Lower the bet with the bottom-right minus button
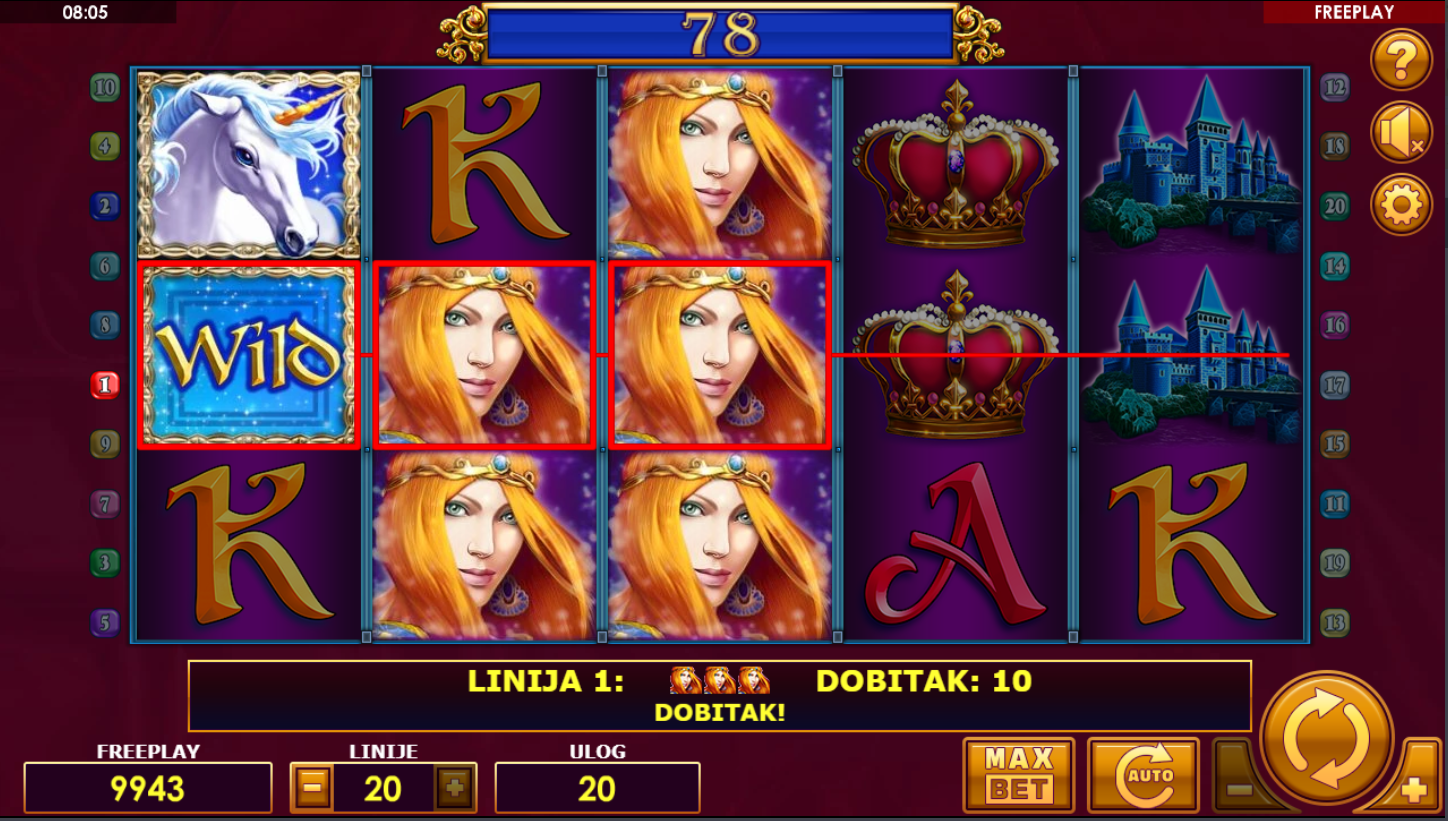Screen dimensions: 1448x821 pyautogui.click(x=1240, y=787)
